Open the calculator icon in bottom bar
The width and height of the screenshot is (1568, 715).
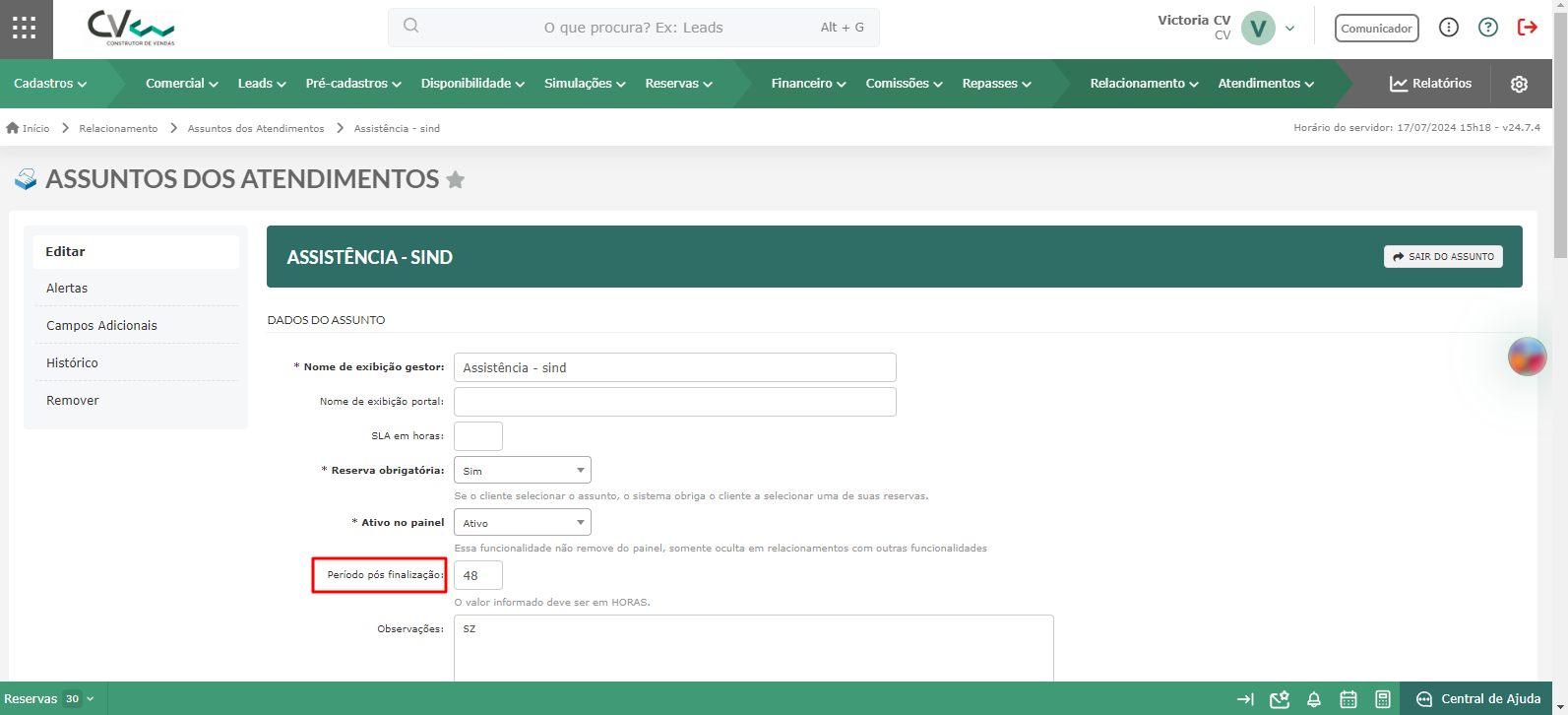1383,699
